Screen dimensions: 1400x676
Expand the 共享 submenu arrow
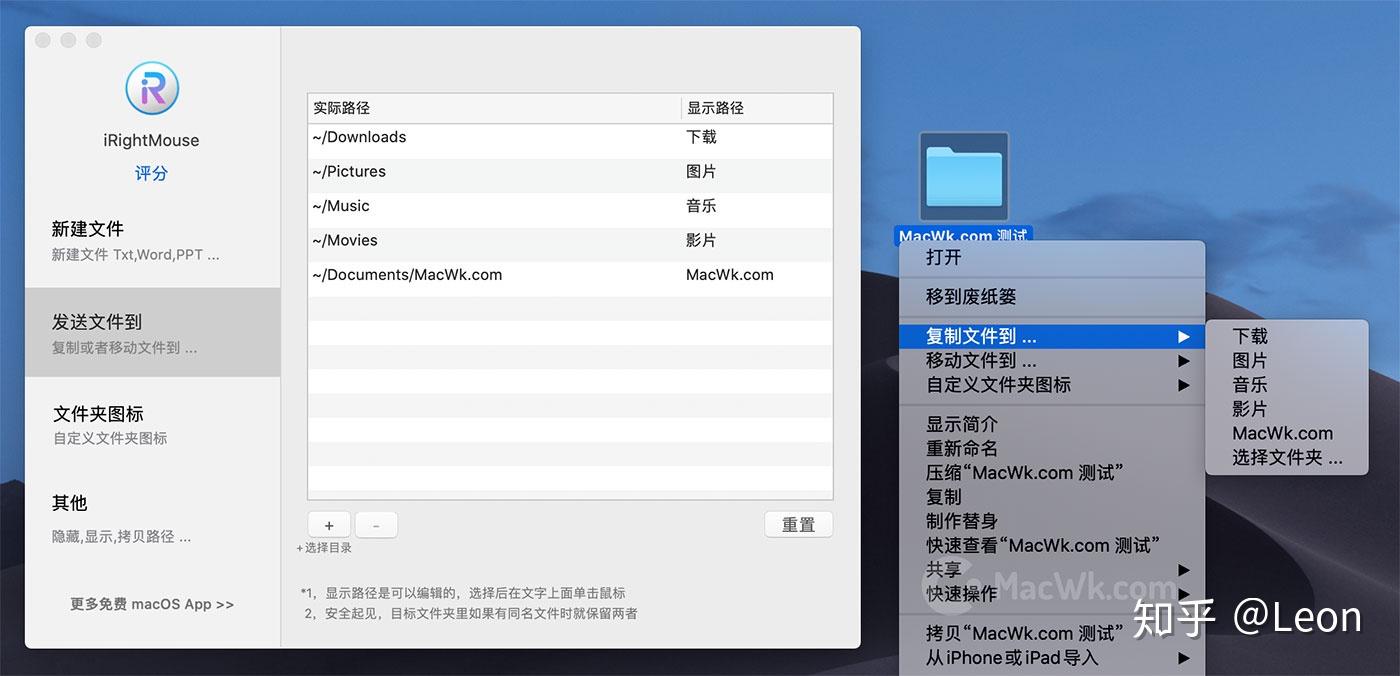[1184, 570]
